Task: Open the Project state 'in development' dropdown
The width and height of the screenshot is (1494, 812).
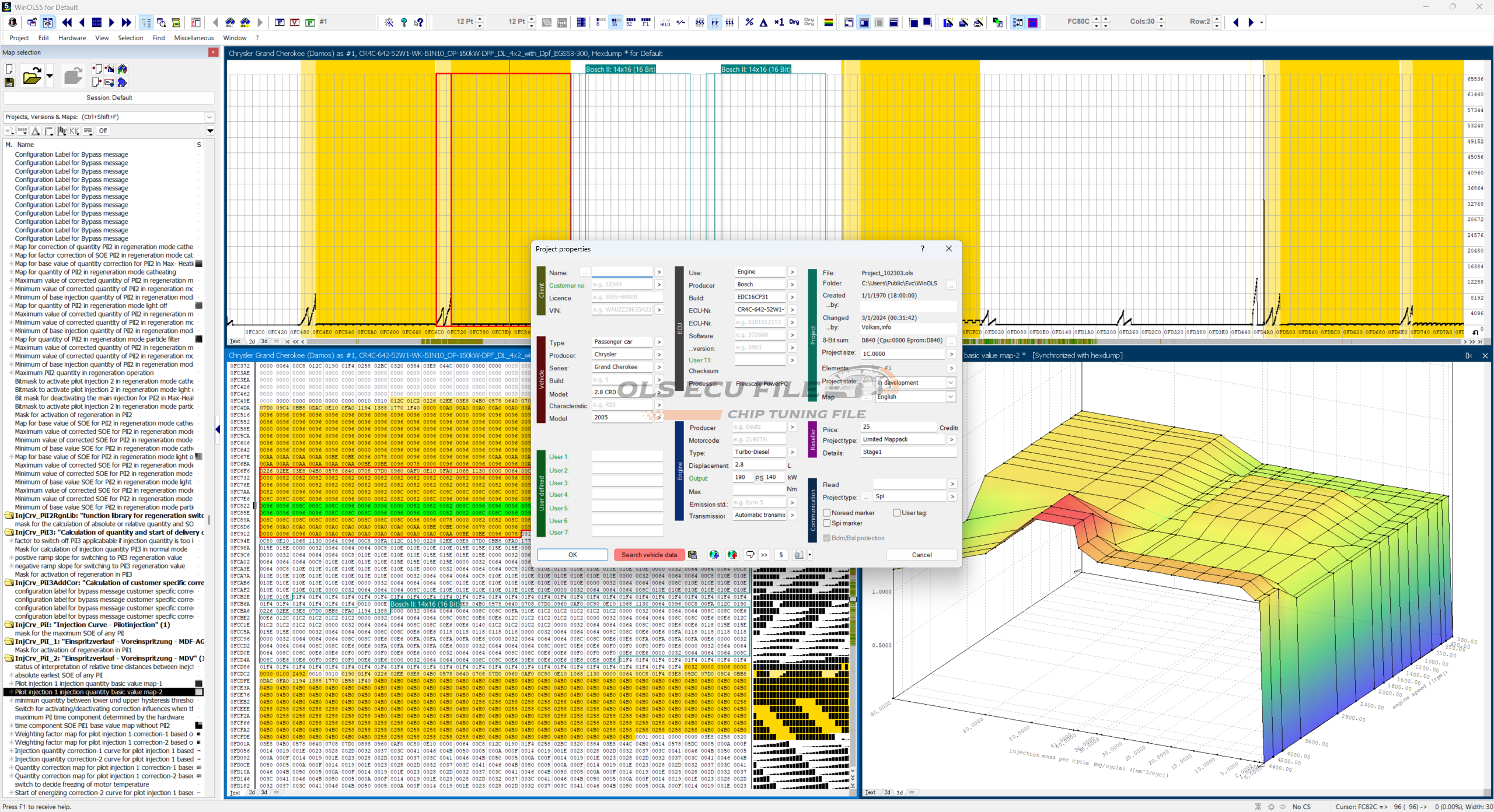Action: click(951, 383)
